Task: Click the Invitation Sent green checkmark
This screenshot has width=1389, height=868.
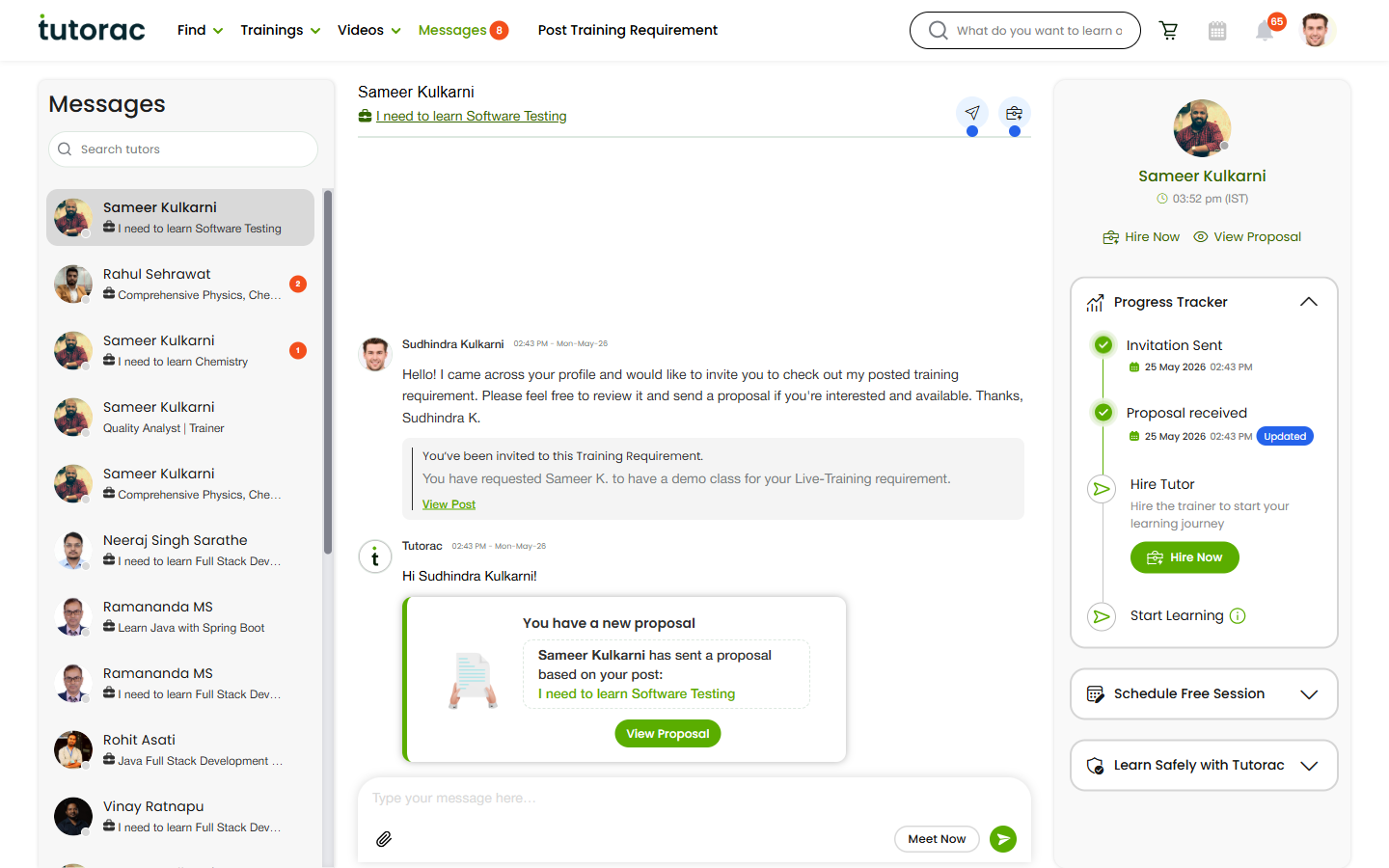Action: click(1103, 344)
